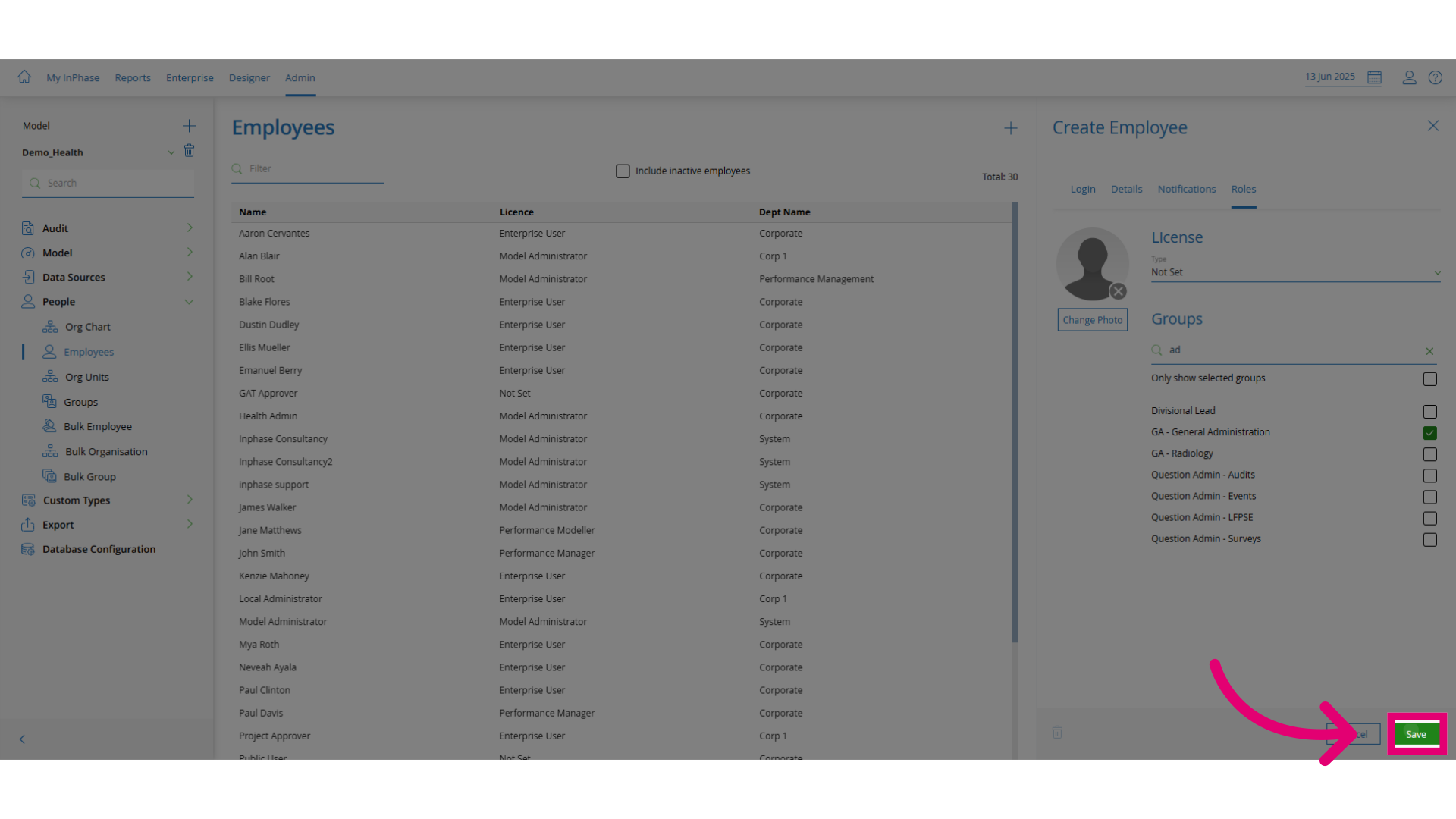Click the employees Filter field
Viewport: 1456px width, 819px height.
307,168
